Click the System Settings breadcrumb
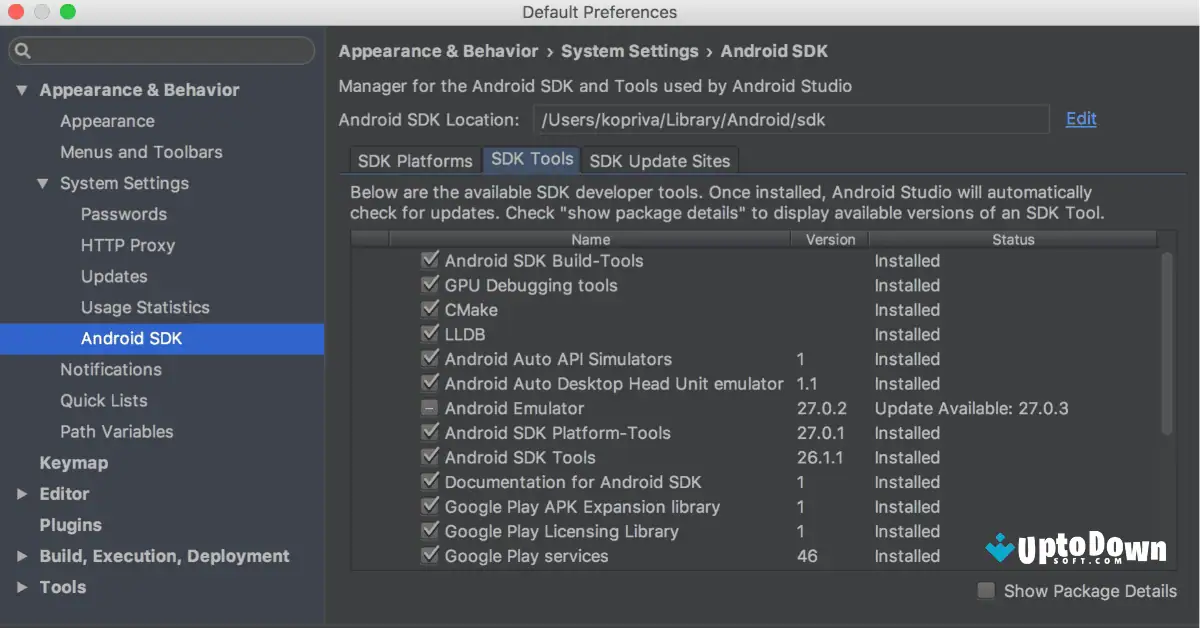Image resolution: width=1200 pixels, height=628 pixels. pyautogui.click(x=629, y=51)
